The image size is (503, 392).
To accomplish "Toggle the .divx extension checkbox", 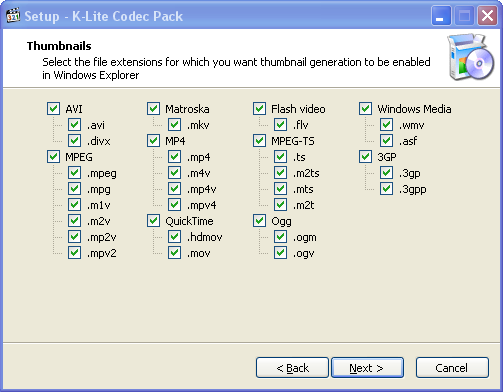I will coord(74,141).
